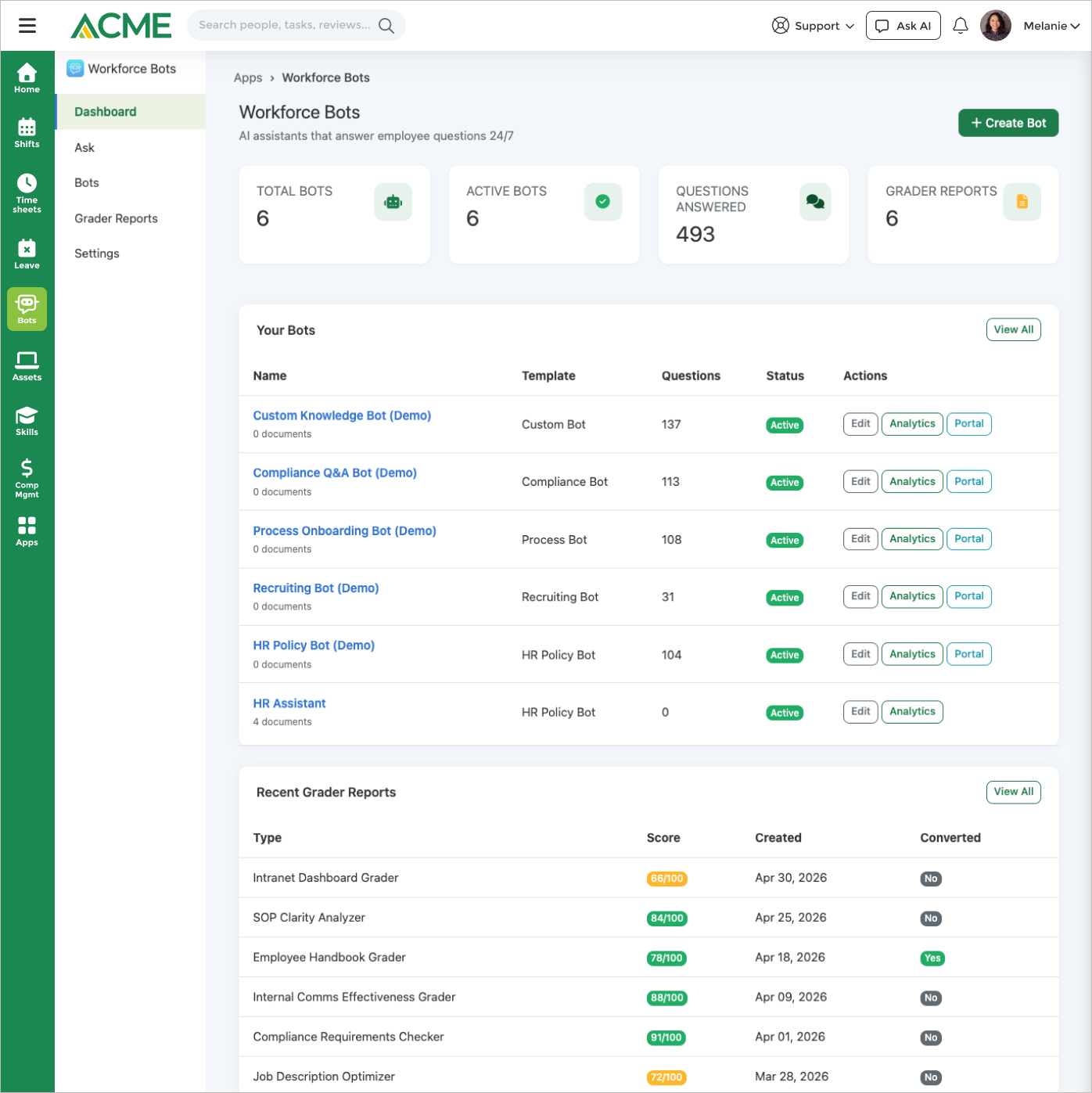Open Analytics for Compliance Q&A Bot
This screenshot has width=1092, height=1093.
point(912,481)
